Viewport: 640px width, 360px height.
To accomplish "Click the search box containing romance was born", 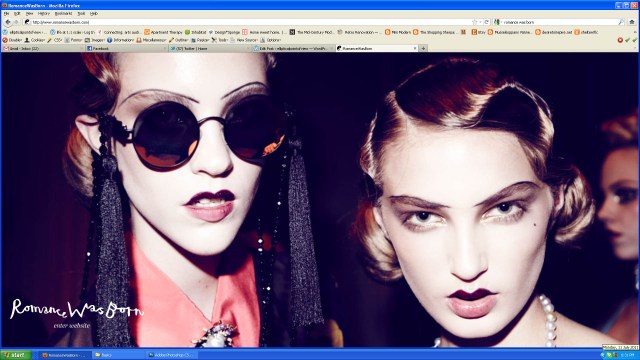I will 559,22.
